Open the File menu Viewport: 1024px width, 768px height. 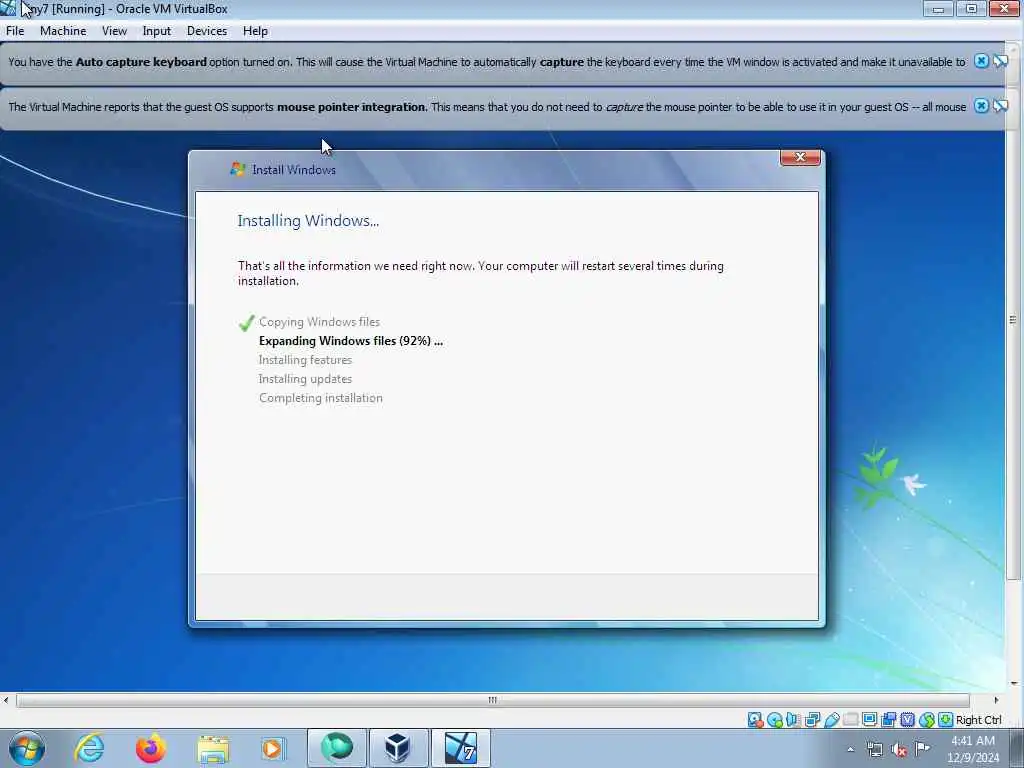tap(15, 31)
